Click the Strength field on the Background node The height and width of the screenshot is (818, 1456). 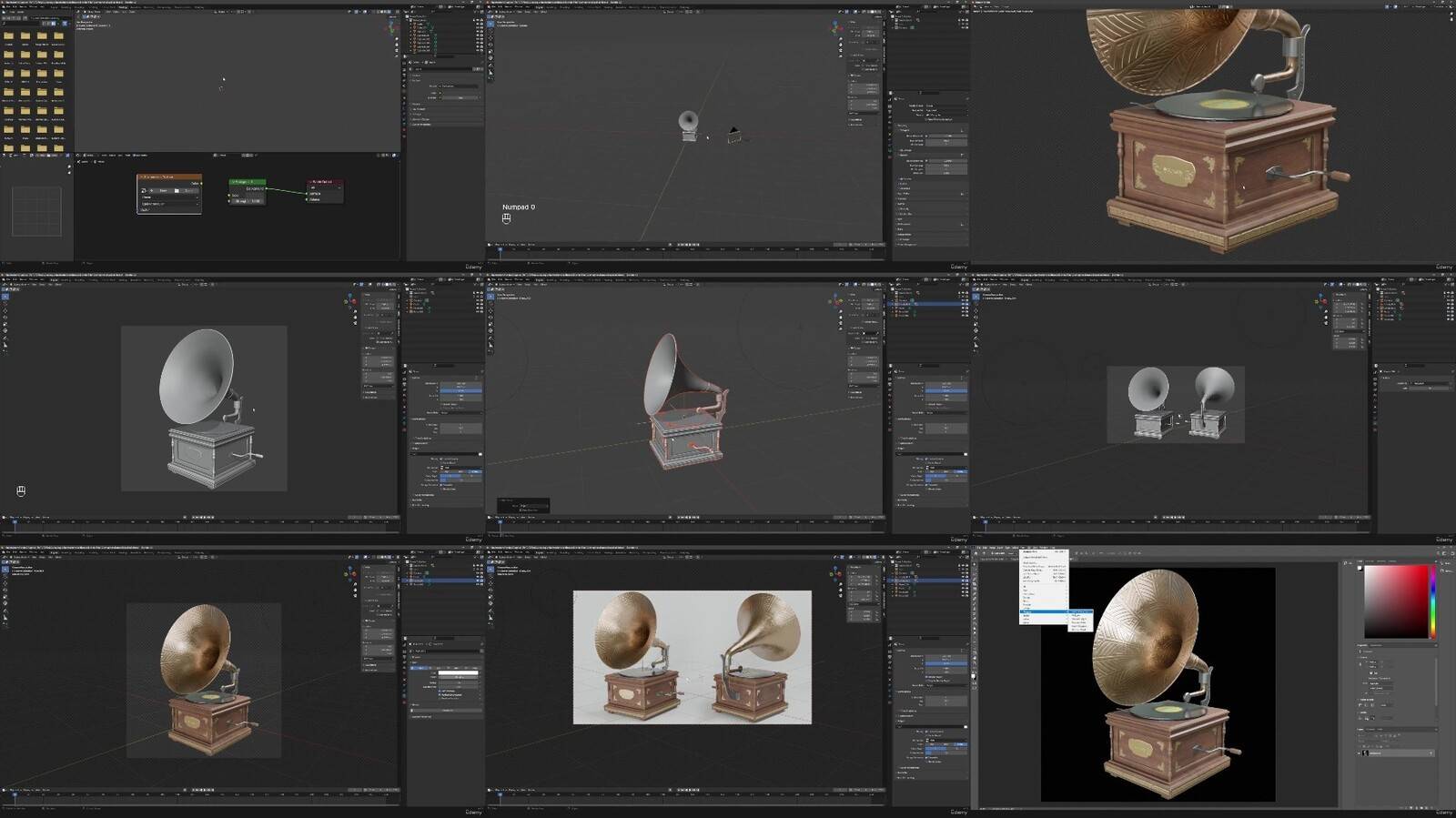tap(248, 201)
